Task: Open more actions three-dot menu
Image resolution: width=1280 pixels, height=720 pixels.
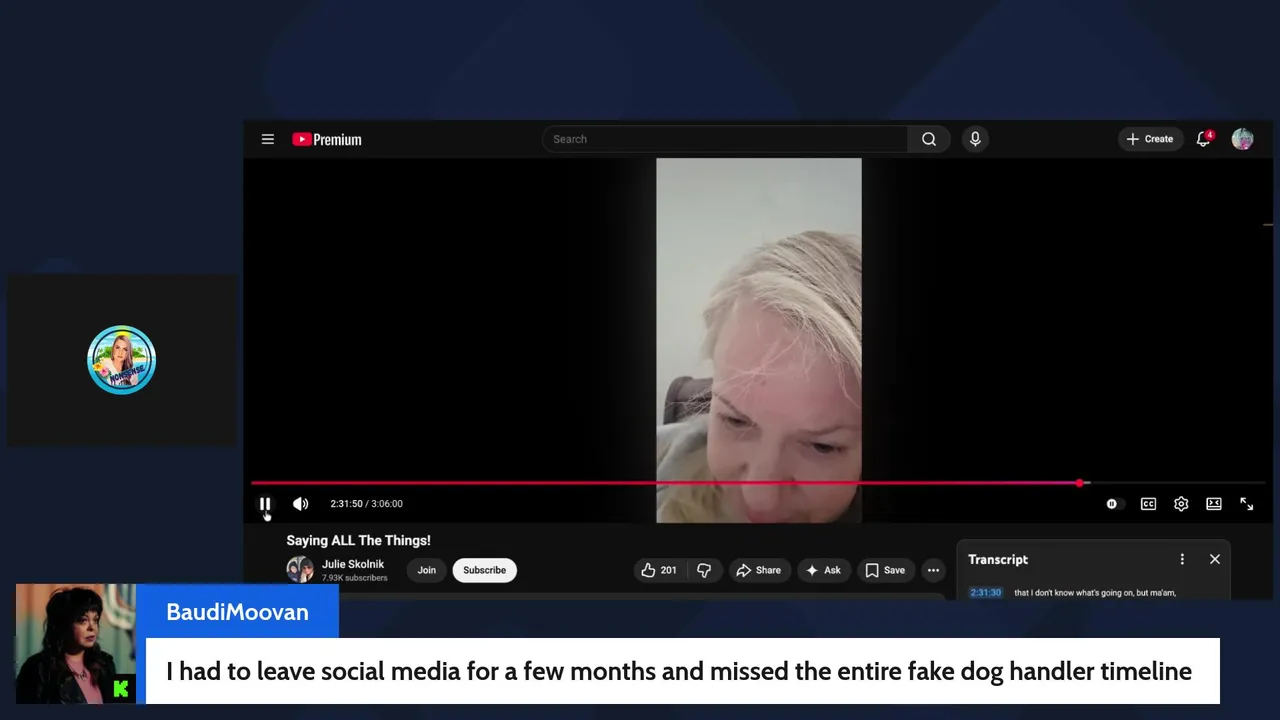Action: 933,570
